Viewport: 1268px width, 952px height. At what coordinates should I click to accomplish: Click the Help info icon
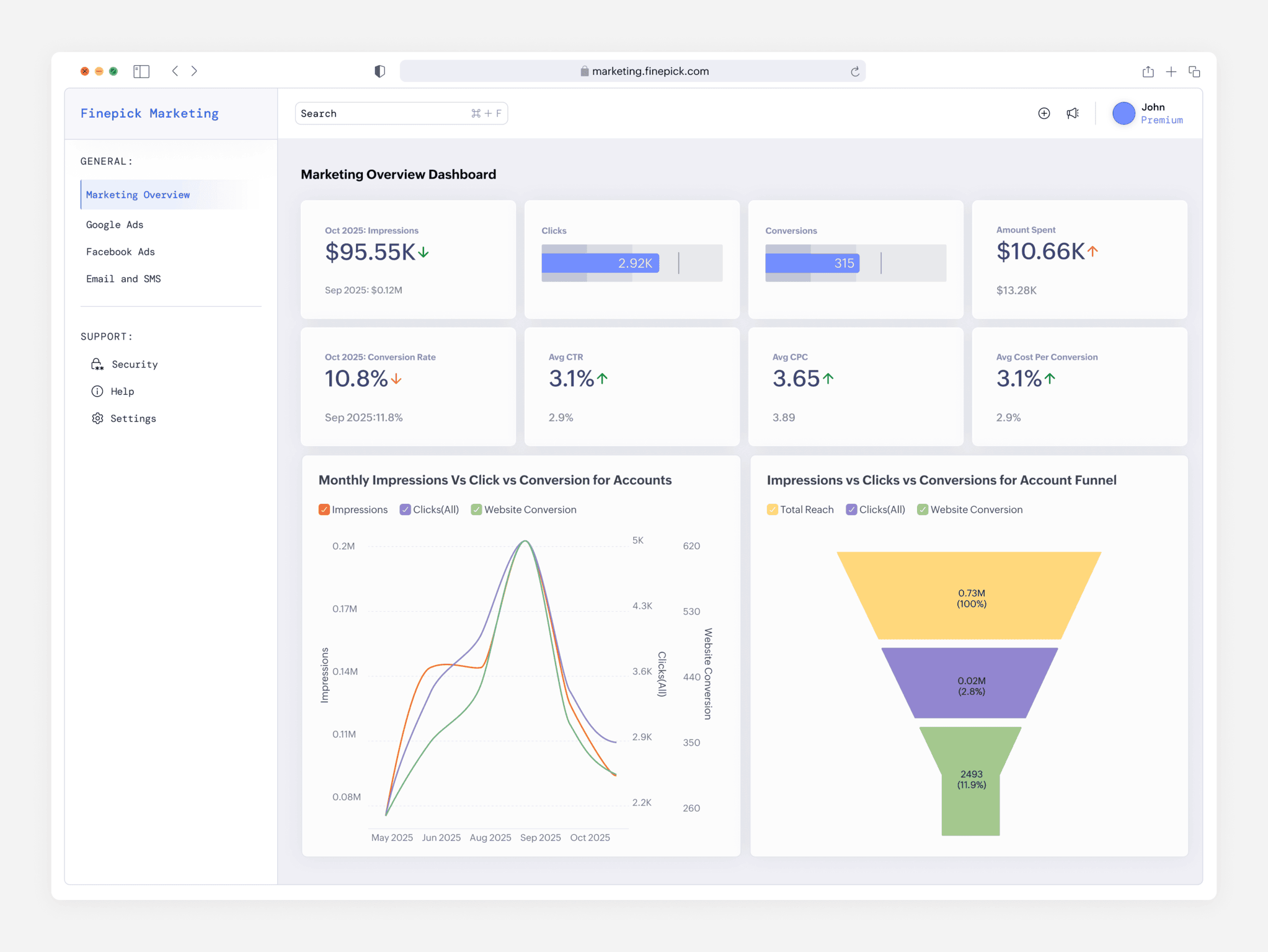point(97,391)
